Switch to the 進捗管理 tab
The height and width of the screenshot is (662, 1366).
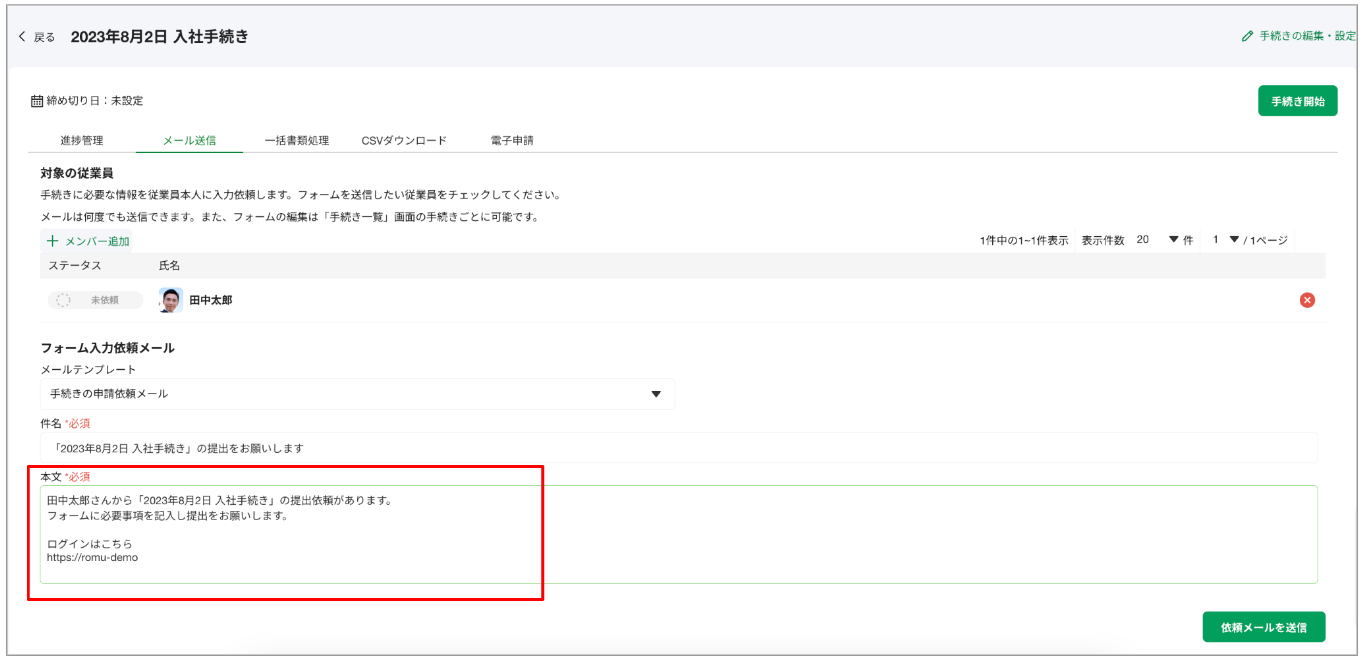pyautogui.click(x=81, y=141)
